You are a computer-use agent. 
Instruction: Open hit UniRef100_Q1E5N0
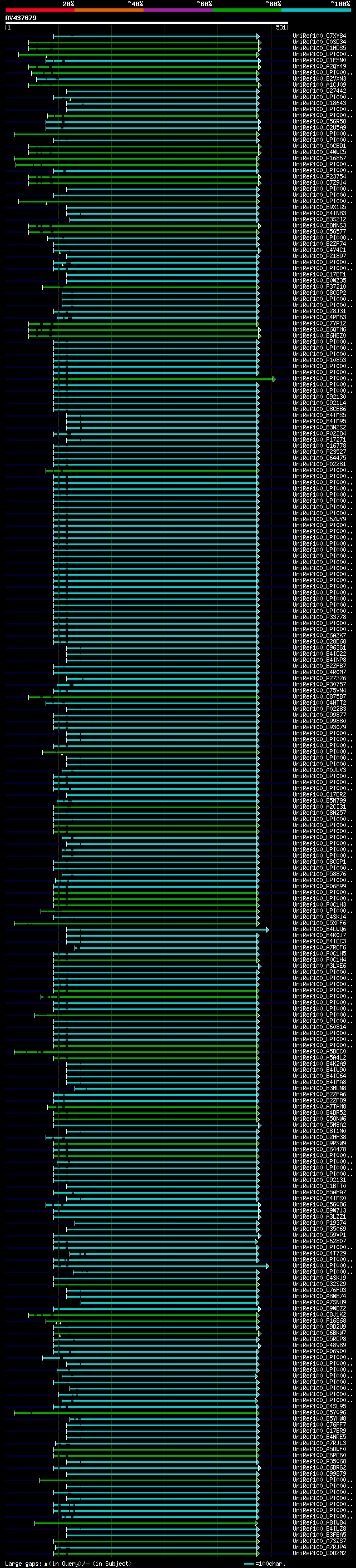319,60
